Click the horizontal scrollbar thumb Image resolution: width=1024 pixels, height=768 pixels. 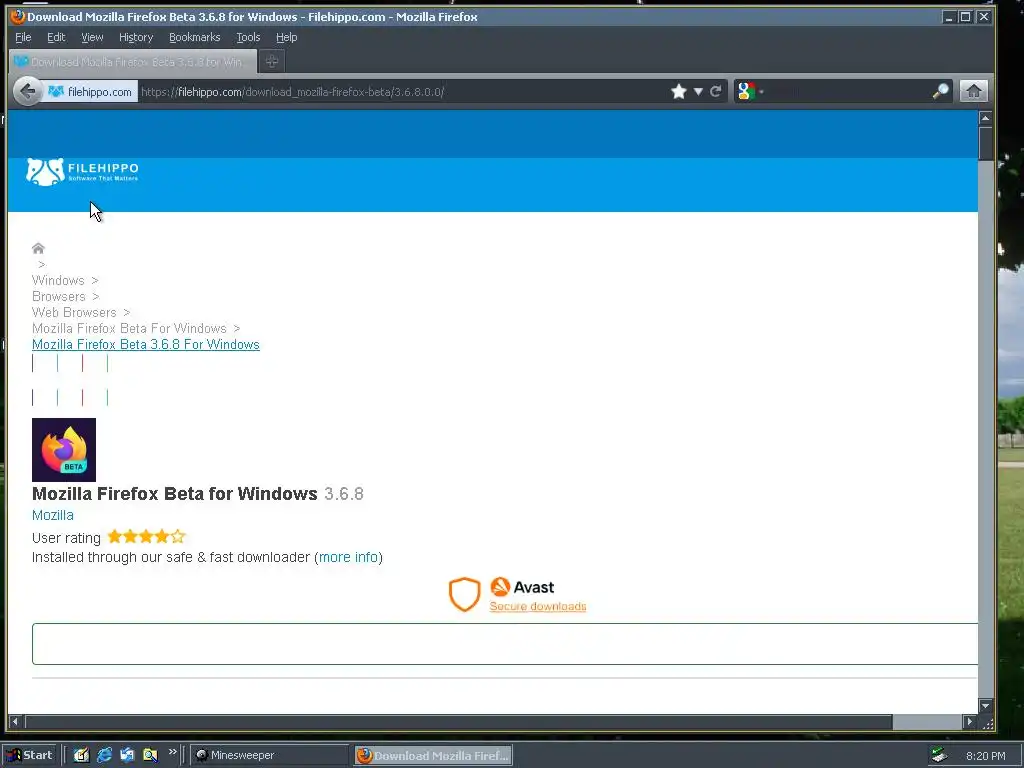[458, 722]
